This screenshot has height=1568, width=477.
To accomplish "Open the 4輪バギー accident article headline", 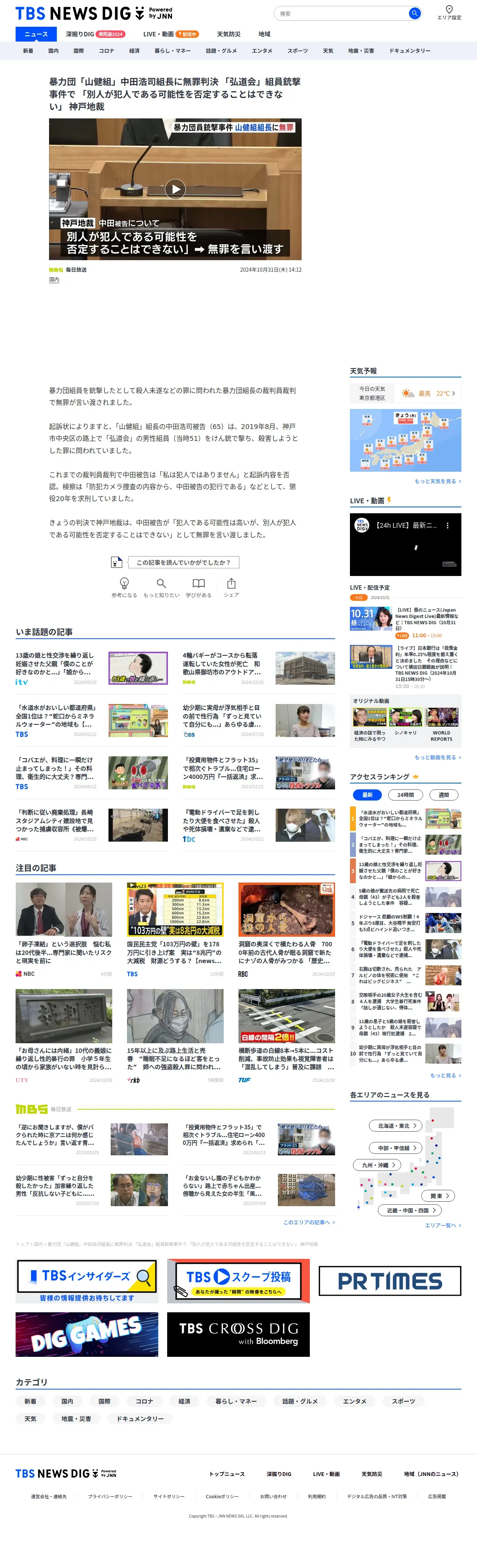I will pos(223,664).
